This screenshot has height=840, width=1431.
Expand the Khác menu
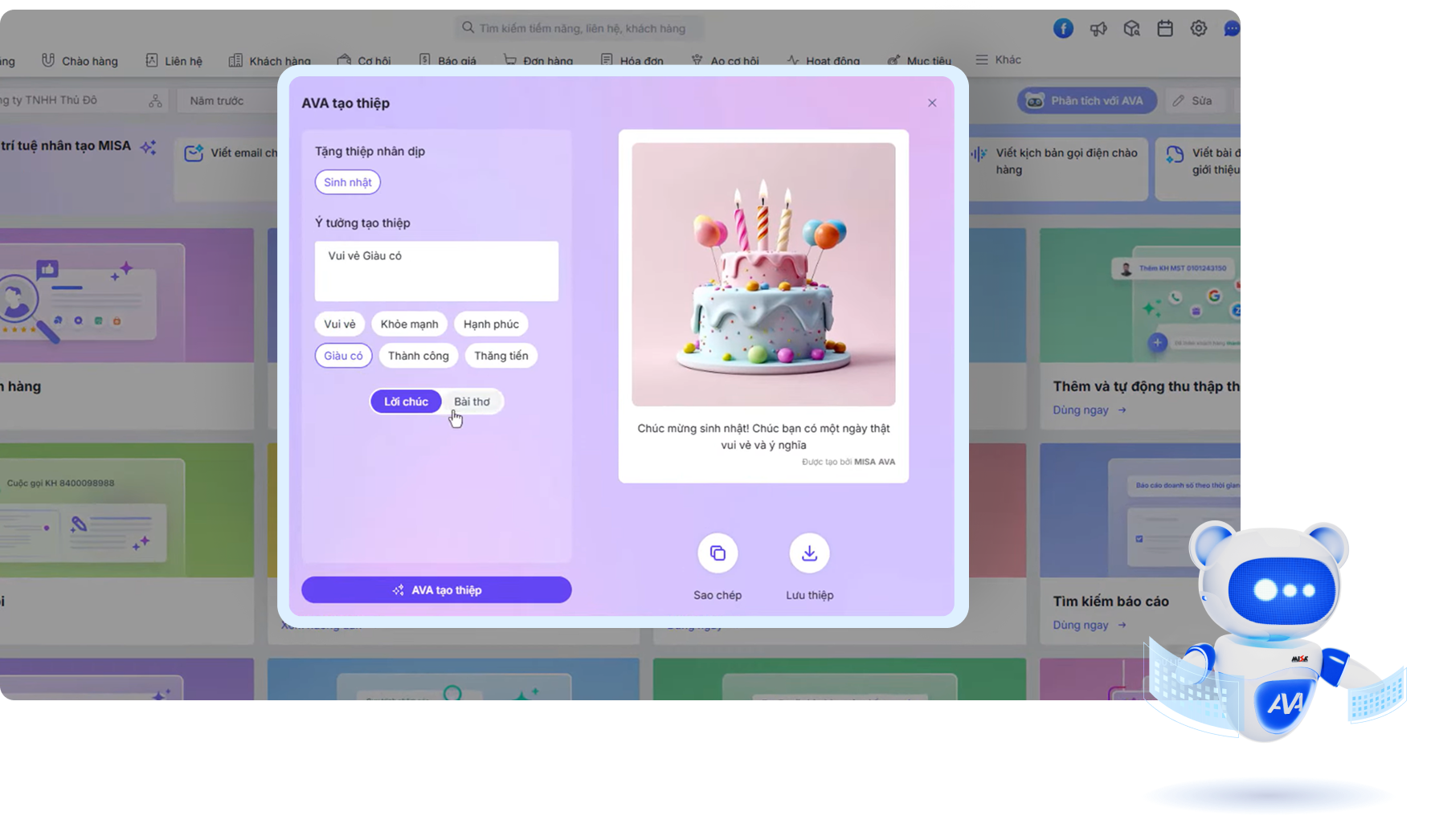[998, 59]
